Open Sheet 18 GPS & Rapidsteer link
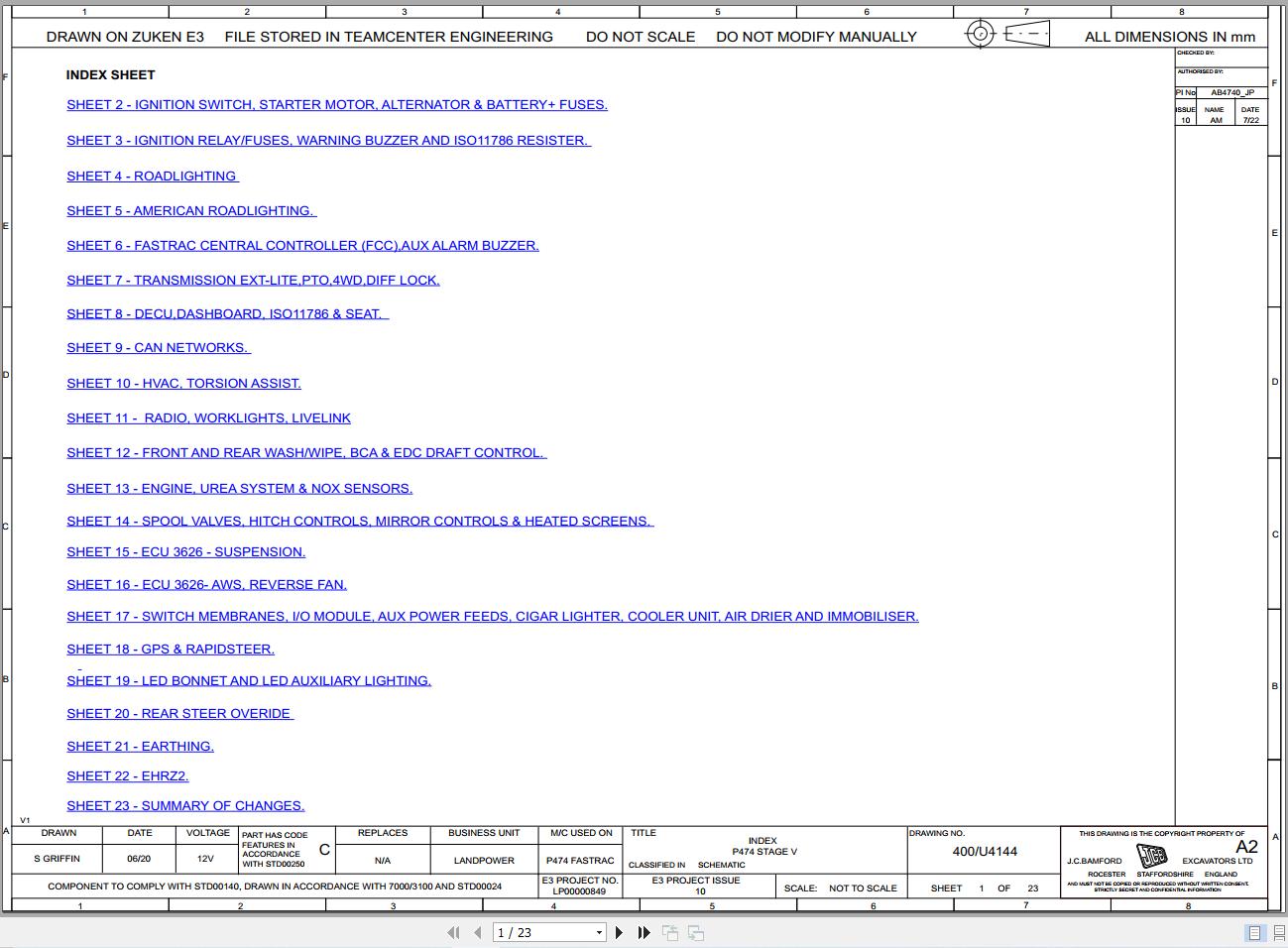1288x948 pixels. coord(171,650)
